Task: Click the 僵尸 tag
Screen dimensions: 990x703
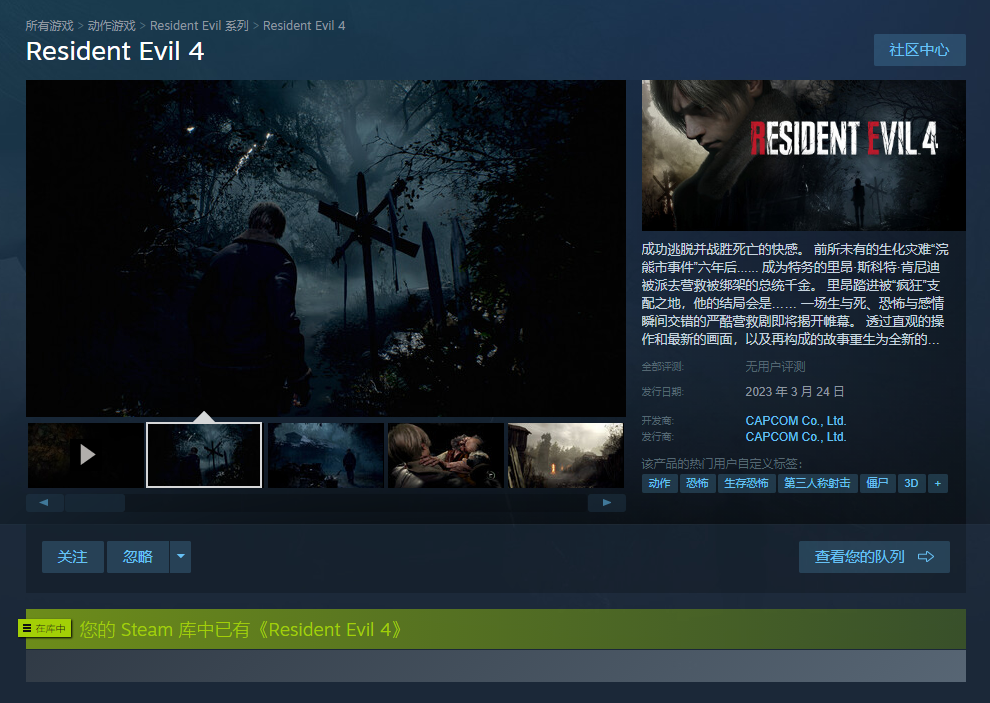Action: [878, 483]
